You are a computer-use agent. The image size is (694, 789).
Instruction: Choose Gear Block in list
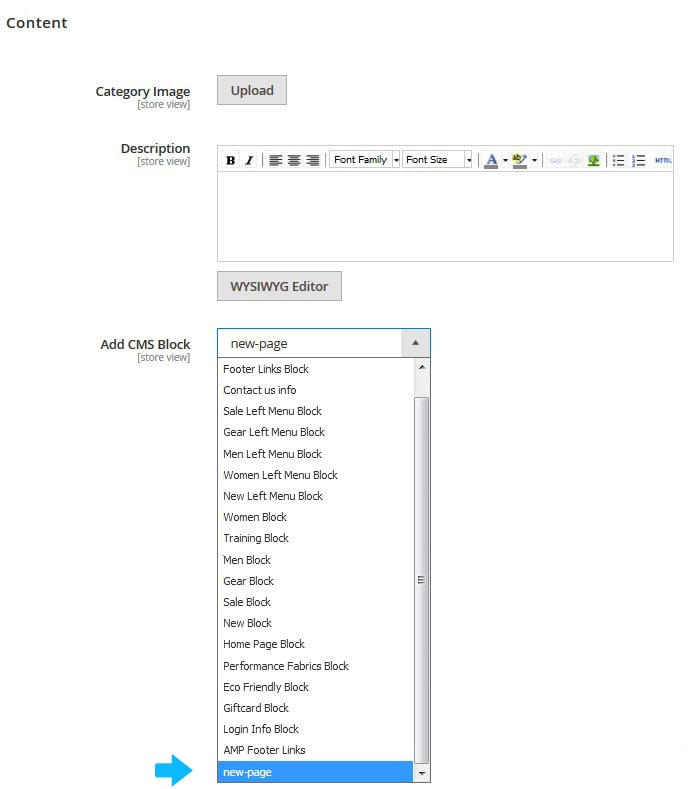pos(316,581)
